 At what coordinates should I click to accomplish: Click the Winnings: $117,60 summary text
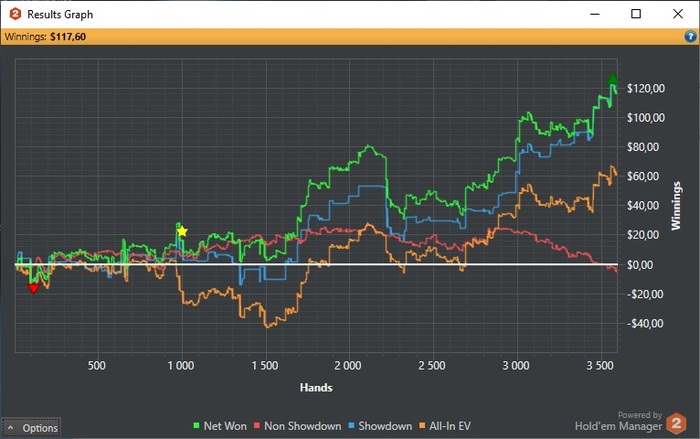pyautogui.click(x=45, y=37)
